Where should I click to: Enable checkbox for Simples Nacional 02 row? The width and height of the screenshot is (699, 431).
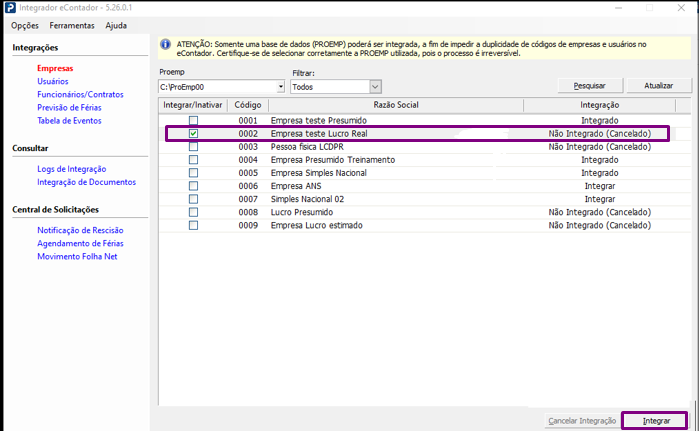point(193,199)
